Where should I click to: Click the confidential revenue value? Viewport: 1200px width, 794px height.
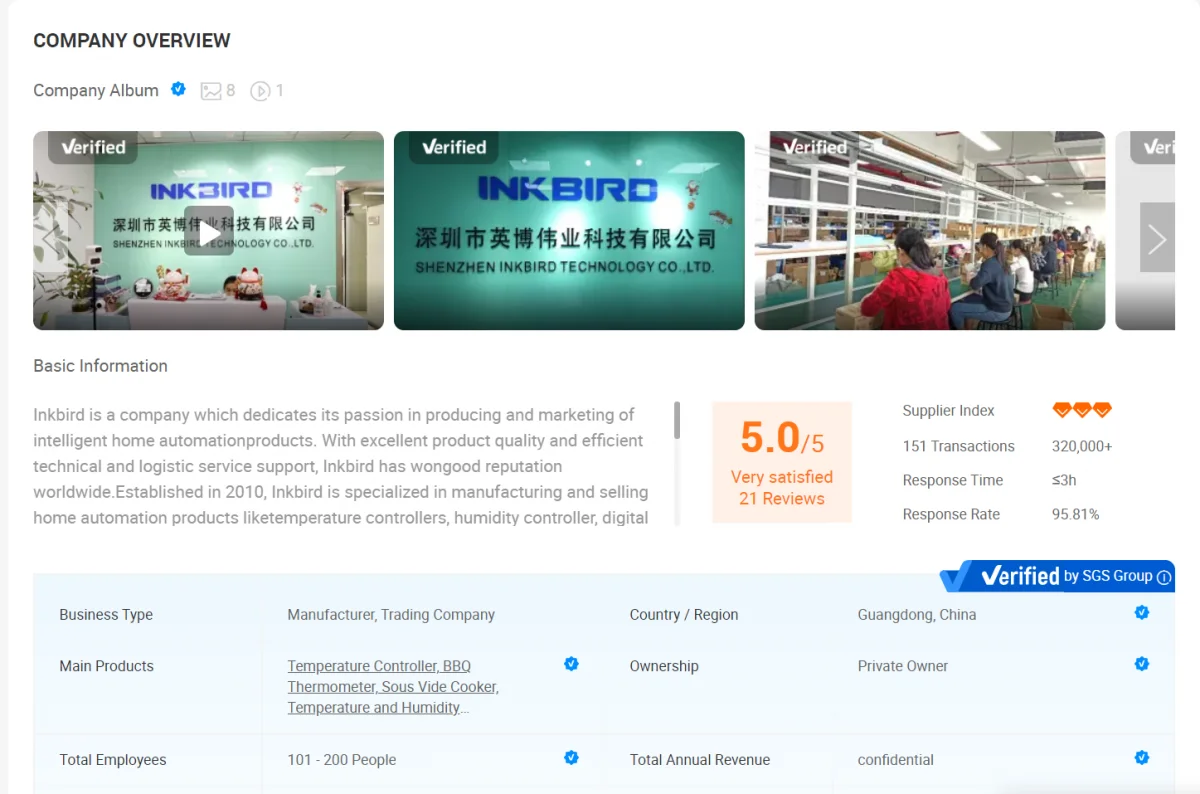click(896, 760)
